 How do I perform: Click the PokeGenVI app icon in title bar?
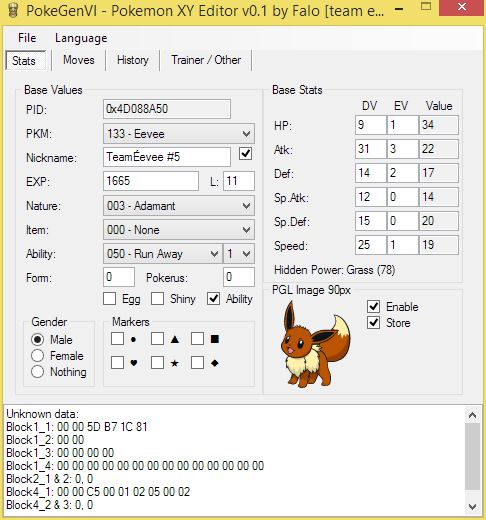point(13,10)
